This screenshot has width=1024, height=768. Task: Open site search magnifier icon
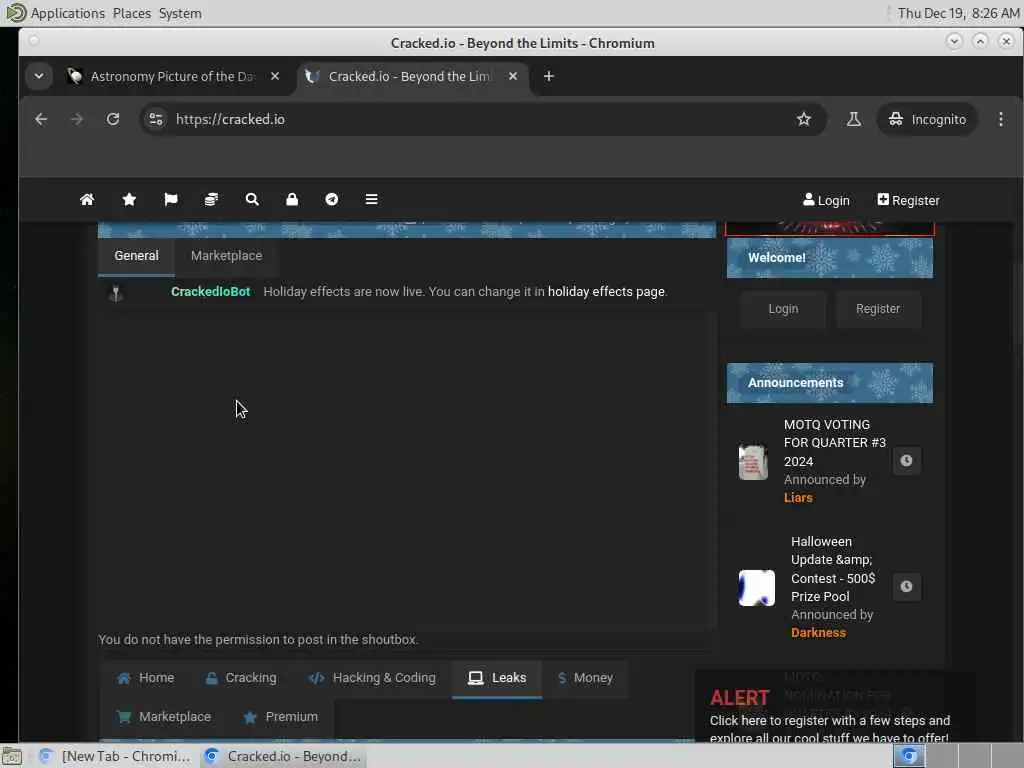pyautogui.click(x=252, y=199)
